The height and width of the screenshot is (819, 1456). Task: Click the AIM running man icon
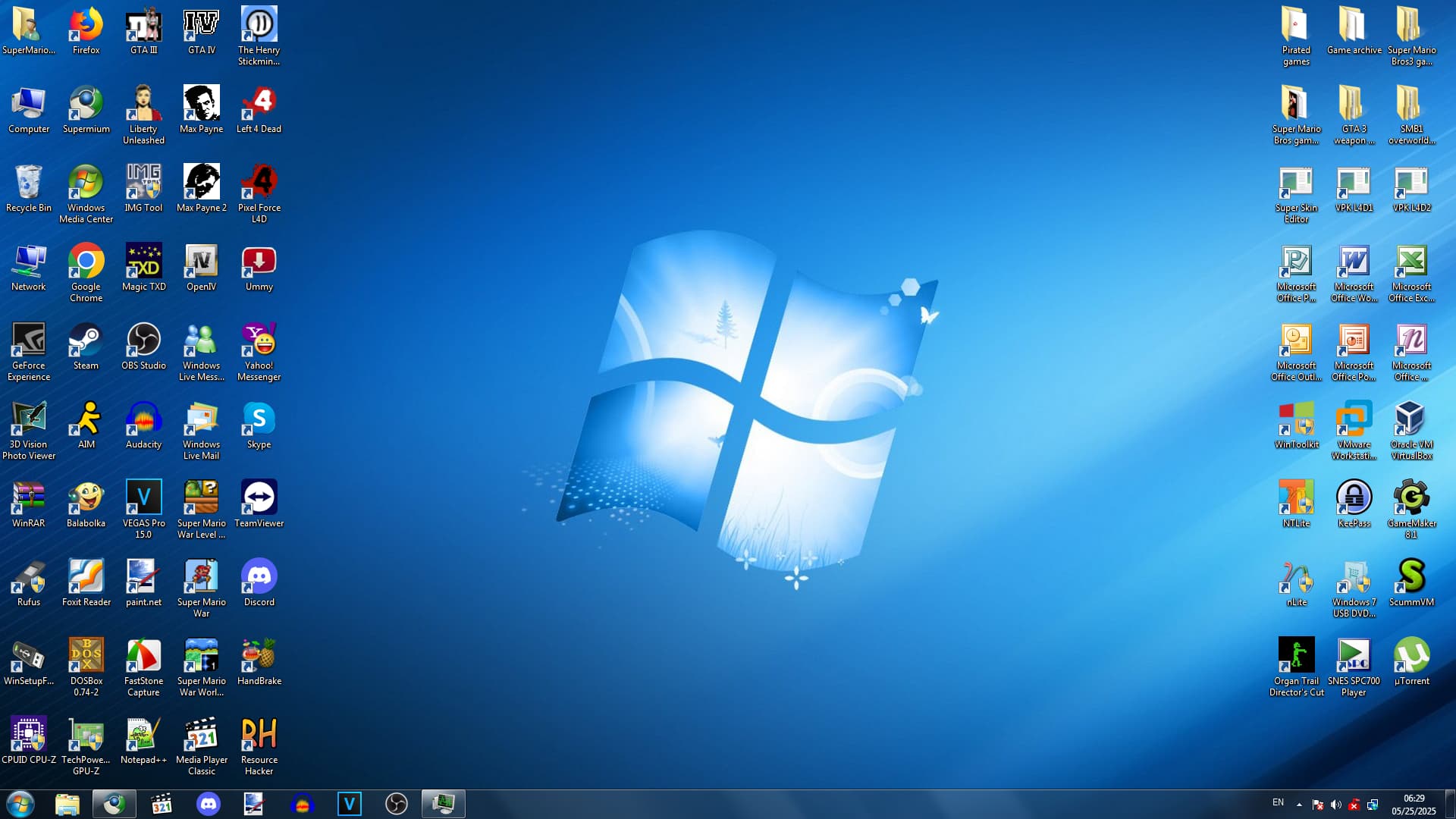pos(86,425)
